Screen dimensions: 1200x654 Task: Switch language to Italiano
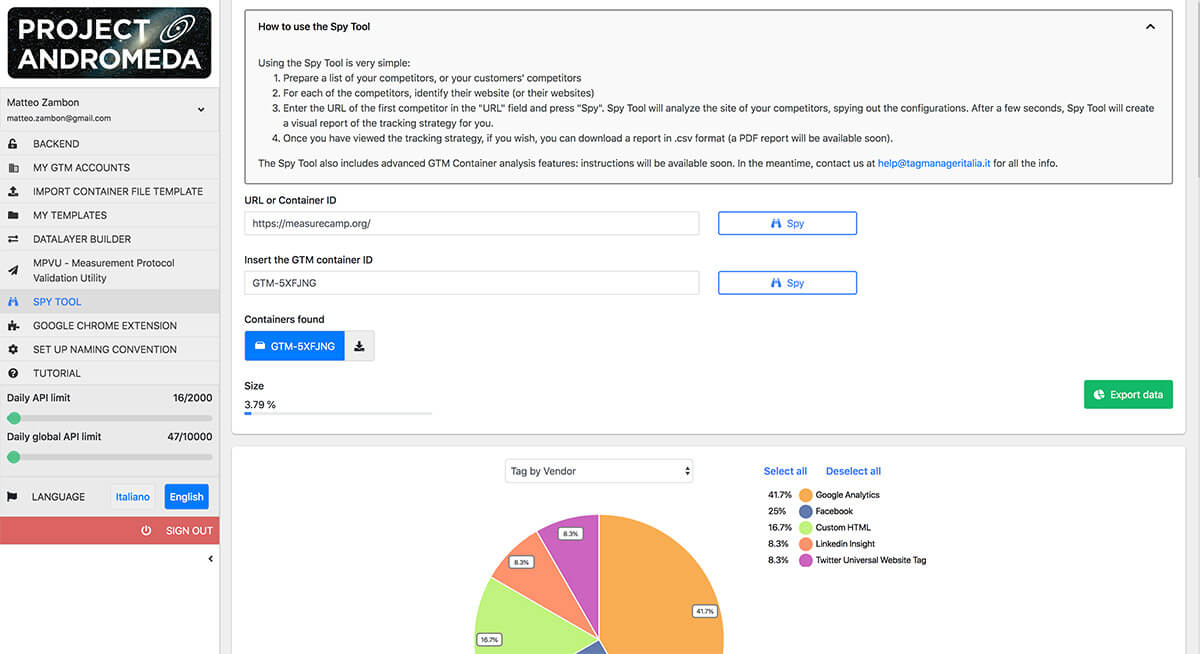tap(133, 497)
